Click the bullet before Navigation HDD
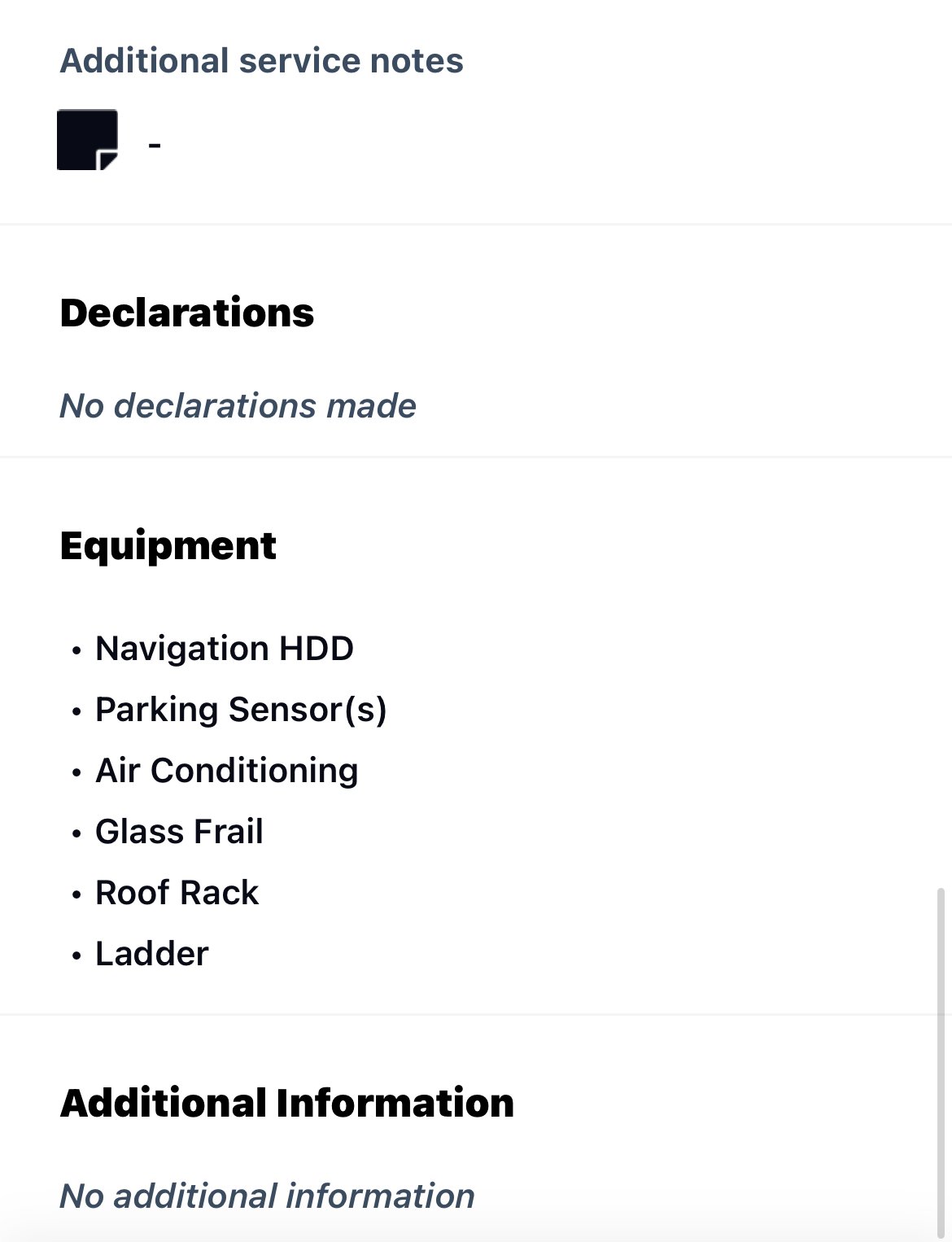The image size is (952, 1242). (76, 651)
